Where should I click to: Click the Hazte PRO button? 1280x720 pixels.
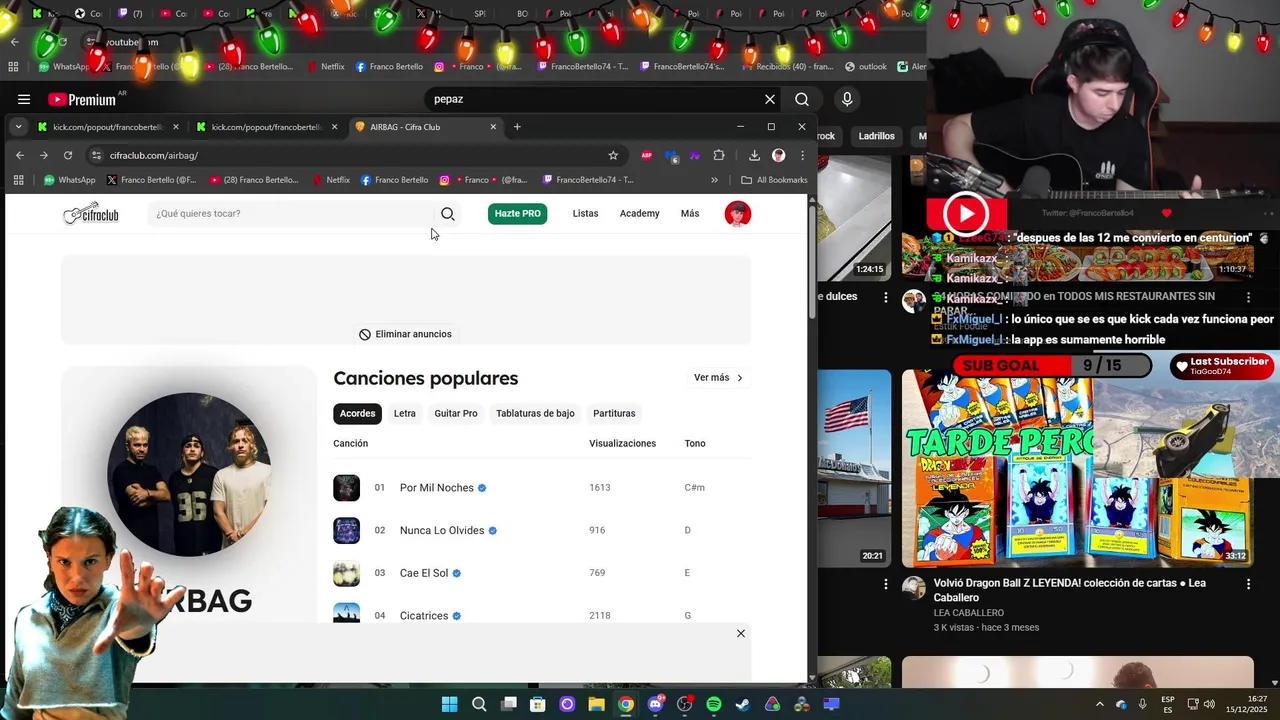(x=518, y=213)
